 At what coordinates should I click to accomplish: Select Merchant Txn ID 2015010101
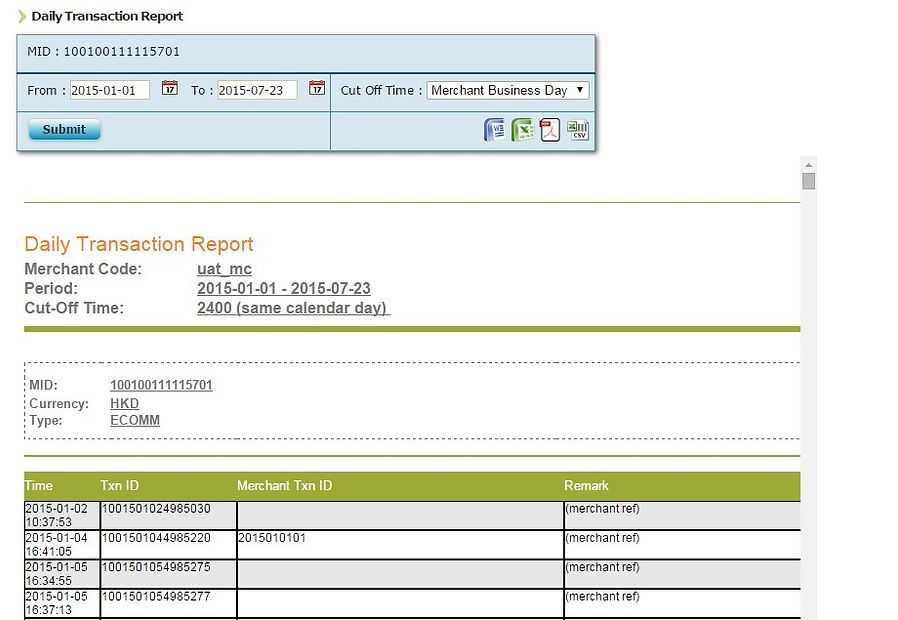pyautogui.click(x=272, y=538)
